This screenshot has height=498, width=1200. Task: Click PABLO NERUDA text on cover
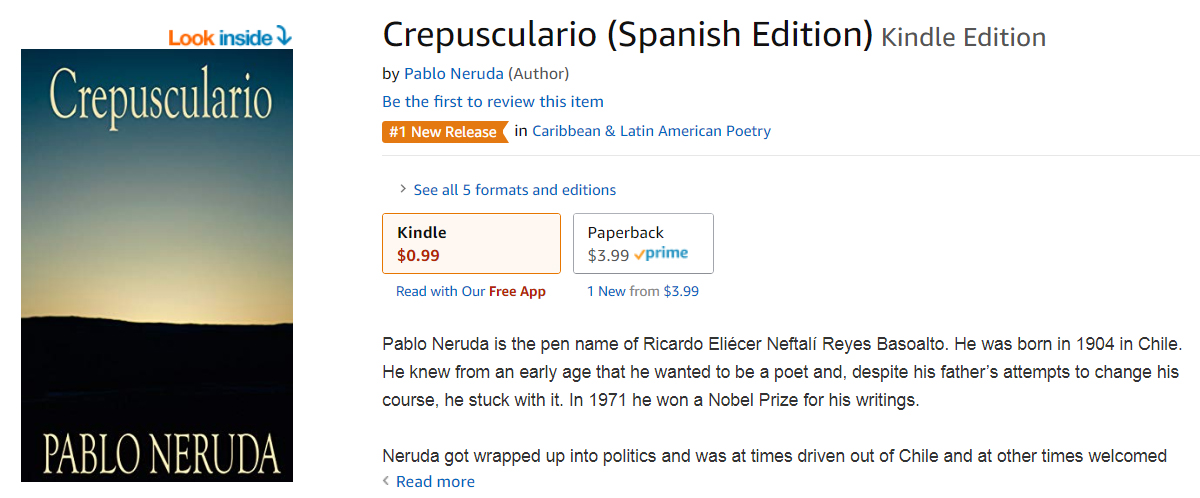pyautogui.click(x=160, y=455)
